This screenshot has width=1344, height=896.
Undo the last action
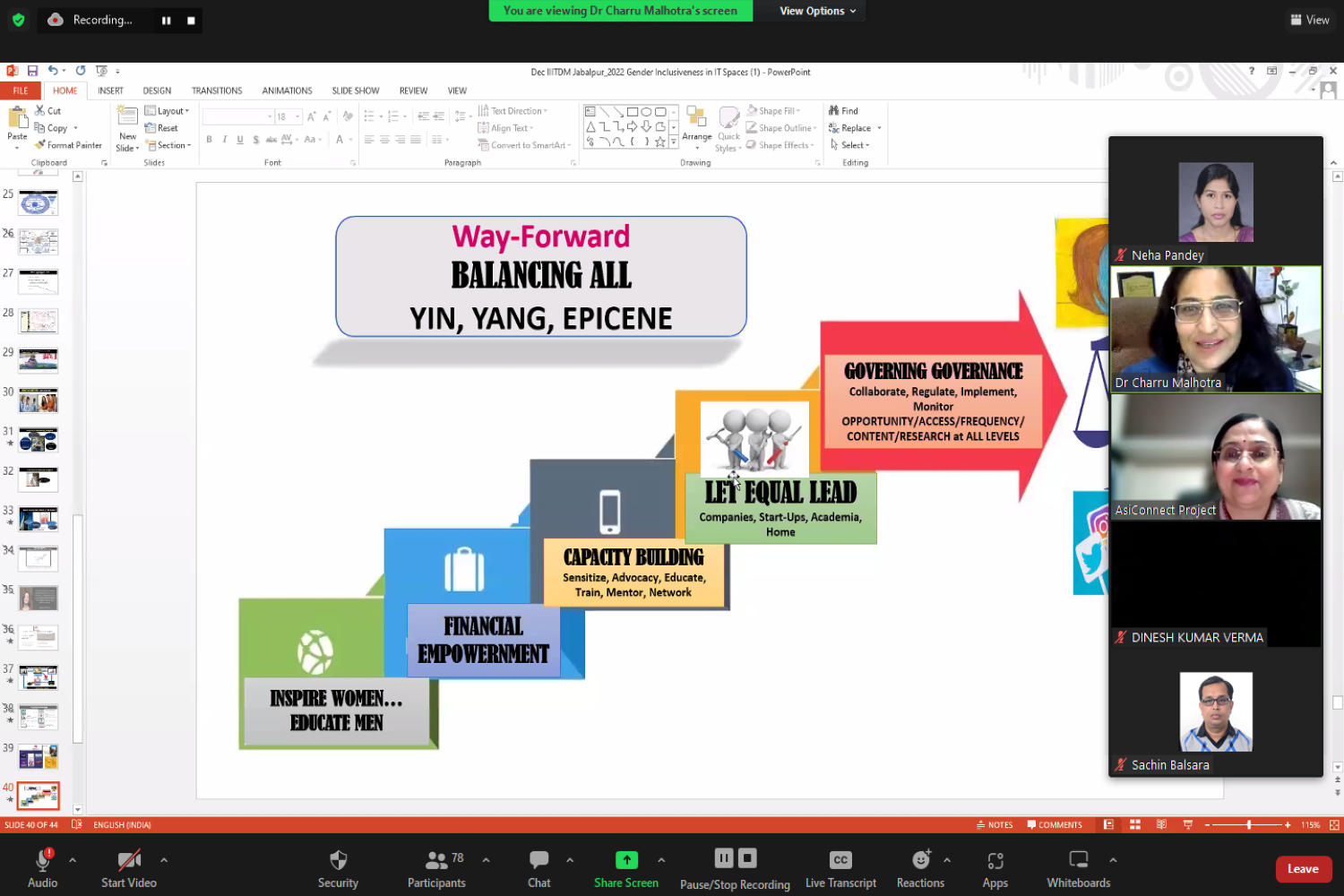pos(53,71)
